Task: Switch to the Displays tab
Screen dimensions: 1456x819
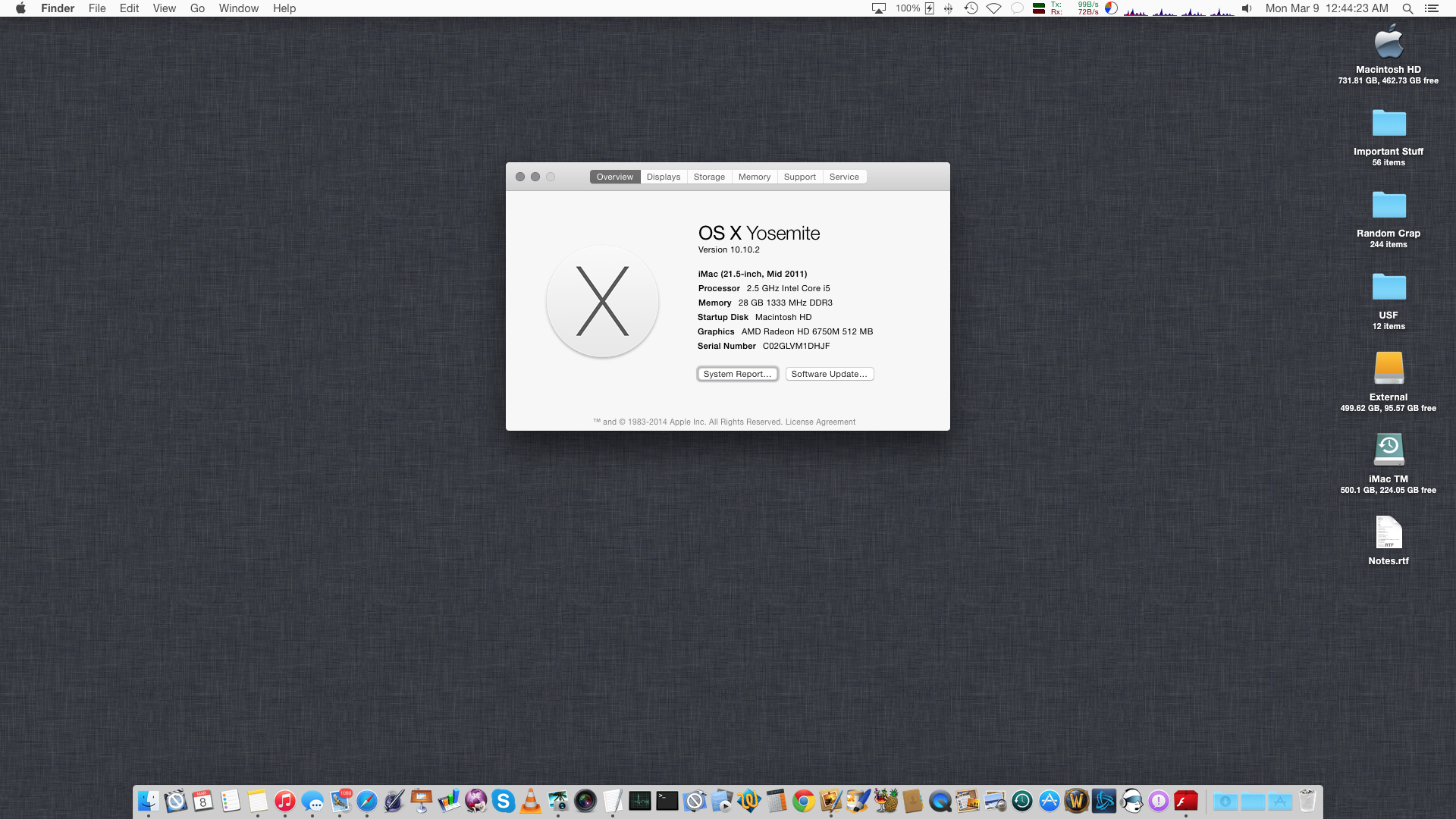Action: point(664,177)
